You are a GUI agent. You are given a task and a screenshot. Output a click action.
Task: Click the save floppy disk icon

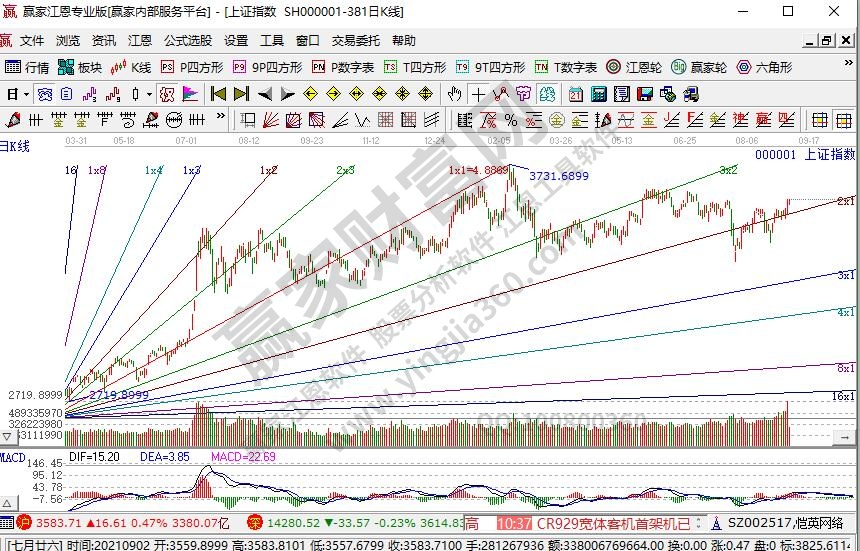click(644, 94)
